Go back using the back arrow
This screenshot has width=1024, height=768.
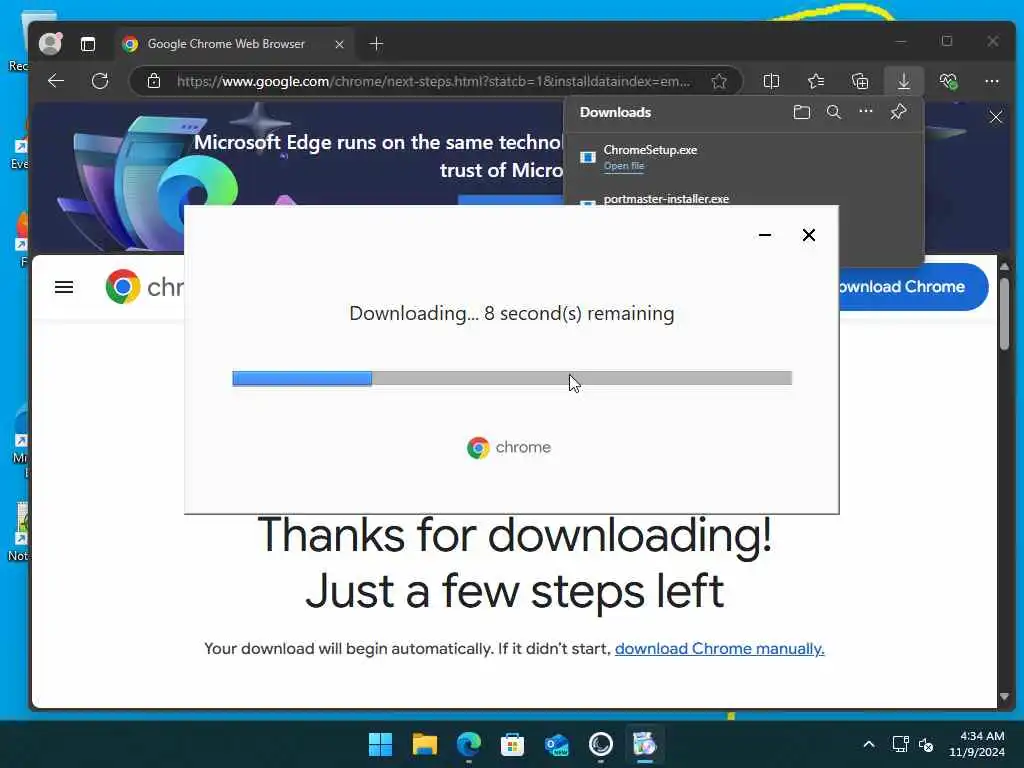[x=56, y=81]
